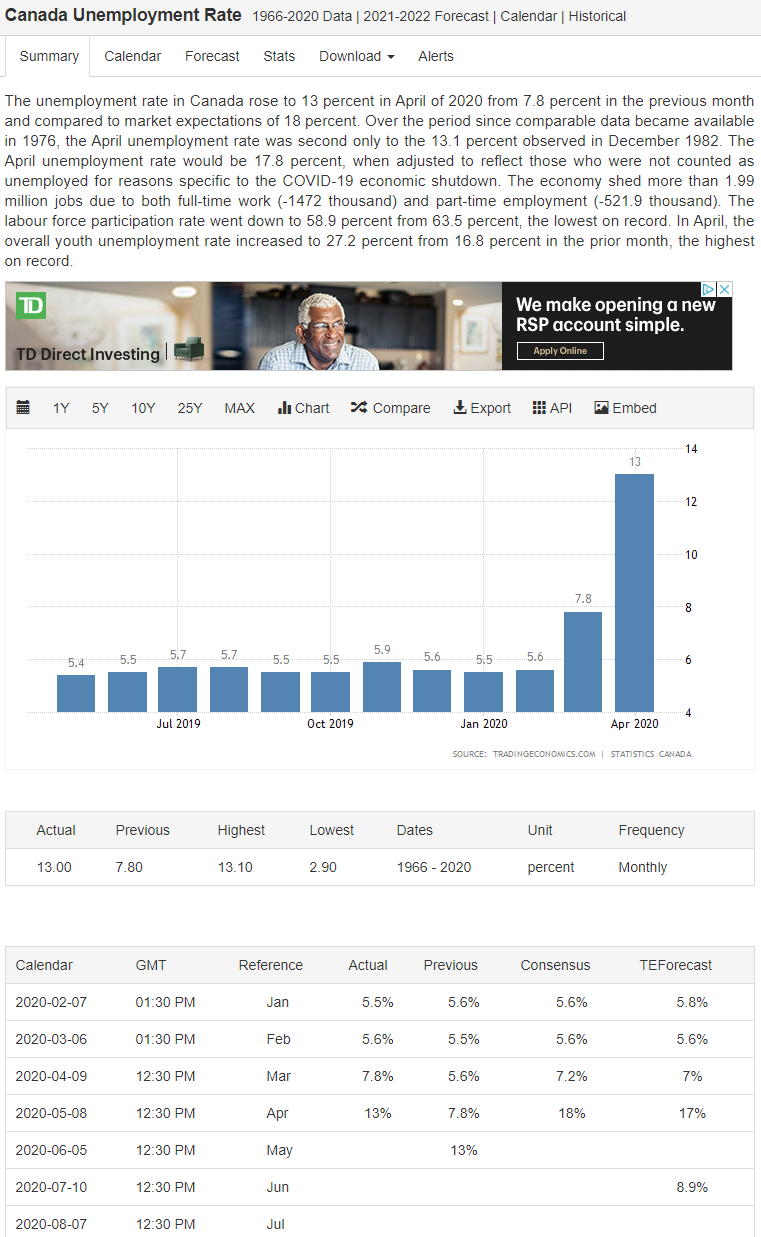Click the Jul 2019 axis label
This screenshot has width=761, height=1237.
tap(178, 723)
